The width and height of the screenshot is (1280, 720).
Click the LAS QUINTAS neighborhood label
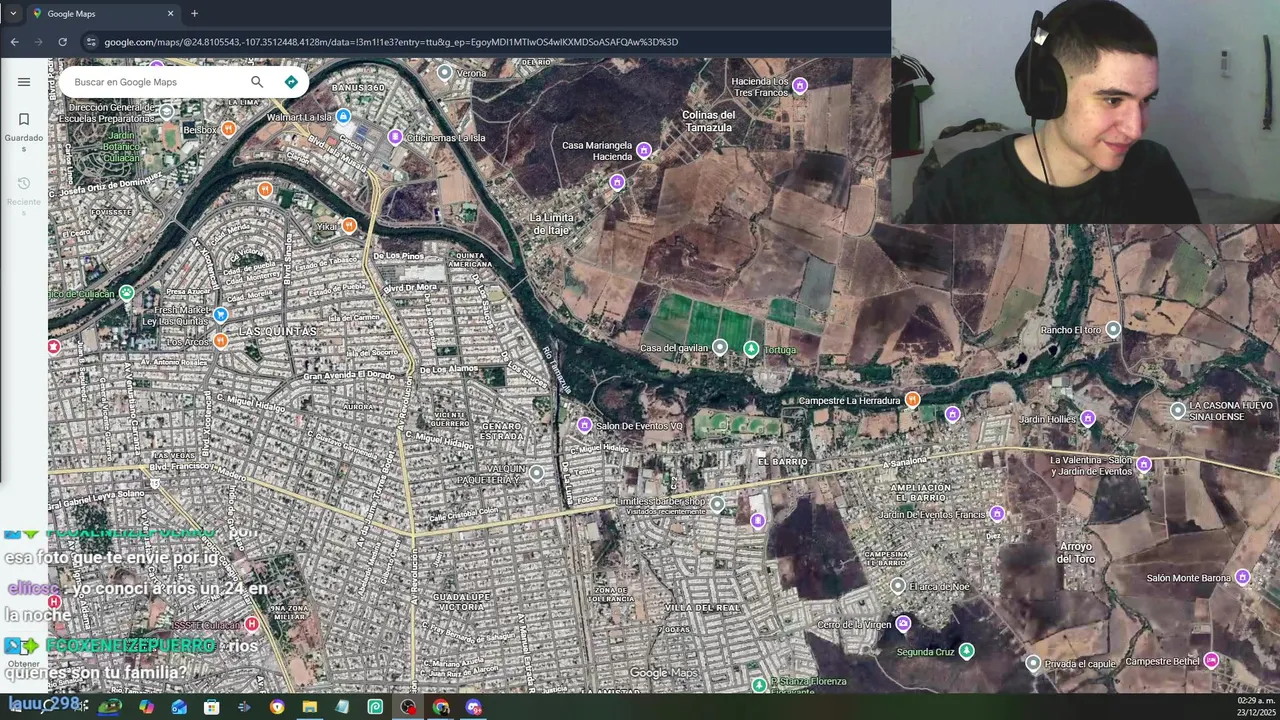tap(277, 331)
